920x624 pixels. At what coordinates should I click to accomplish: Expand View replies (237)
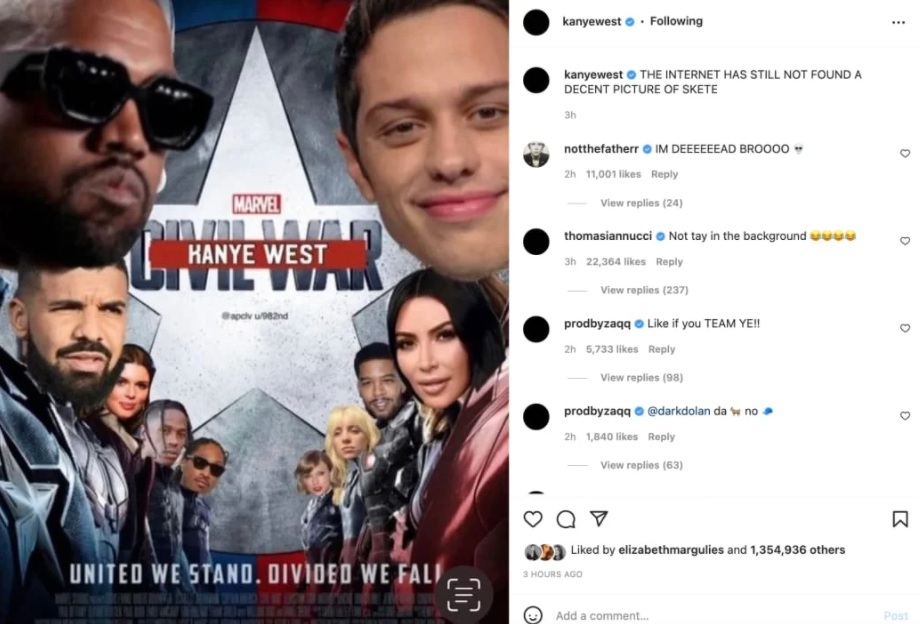[644, 290]
